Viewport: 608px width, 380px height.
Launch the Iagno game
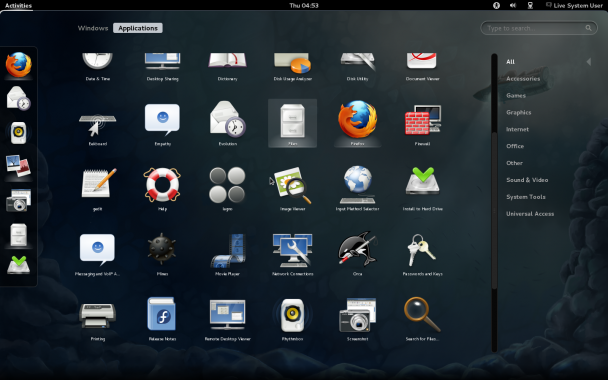pyautogui.click(x=227, y=188)
